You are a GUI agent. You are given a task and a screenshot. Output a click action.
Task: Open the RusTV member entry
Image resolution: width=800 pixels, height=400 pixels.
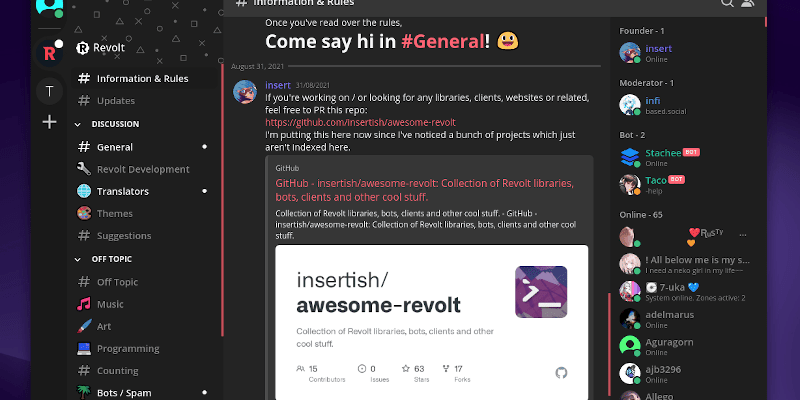689,236
